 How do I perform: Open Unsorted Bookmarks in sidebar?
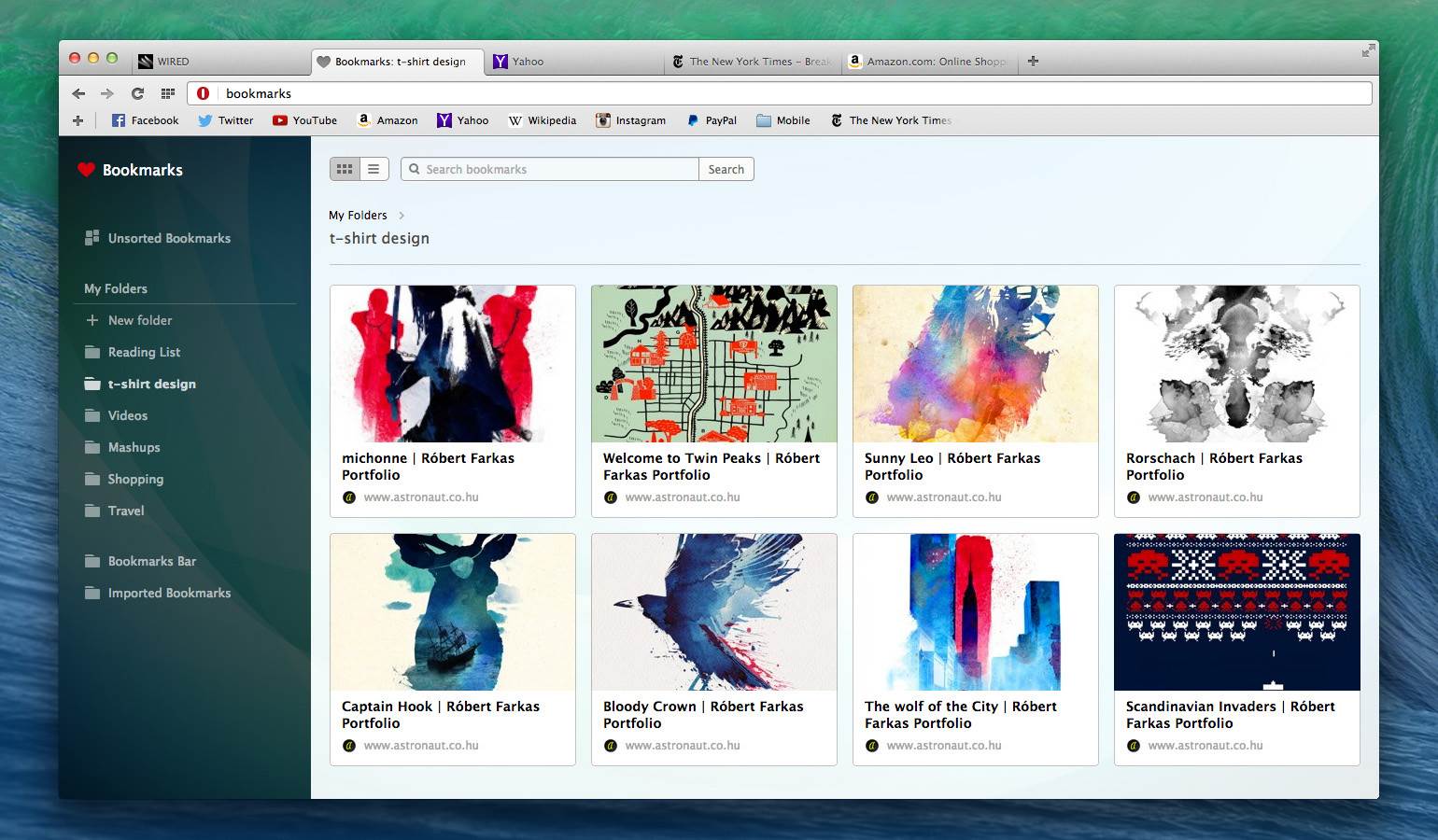[157, 238]
